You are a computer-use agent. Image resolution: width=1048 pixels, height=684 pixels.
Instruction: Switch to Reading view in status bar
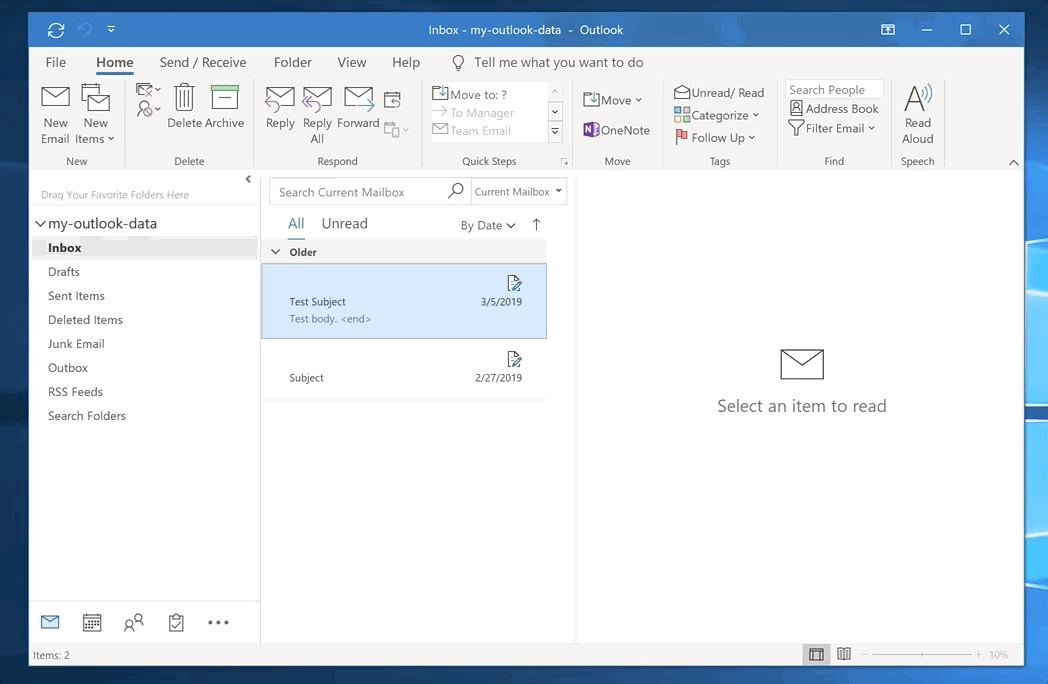coord(844,654)
